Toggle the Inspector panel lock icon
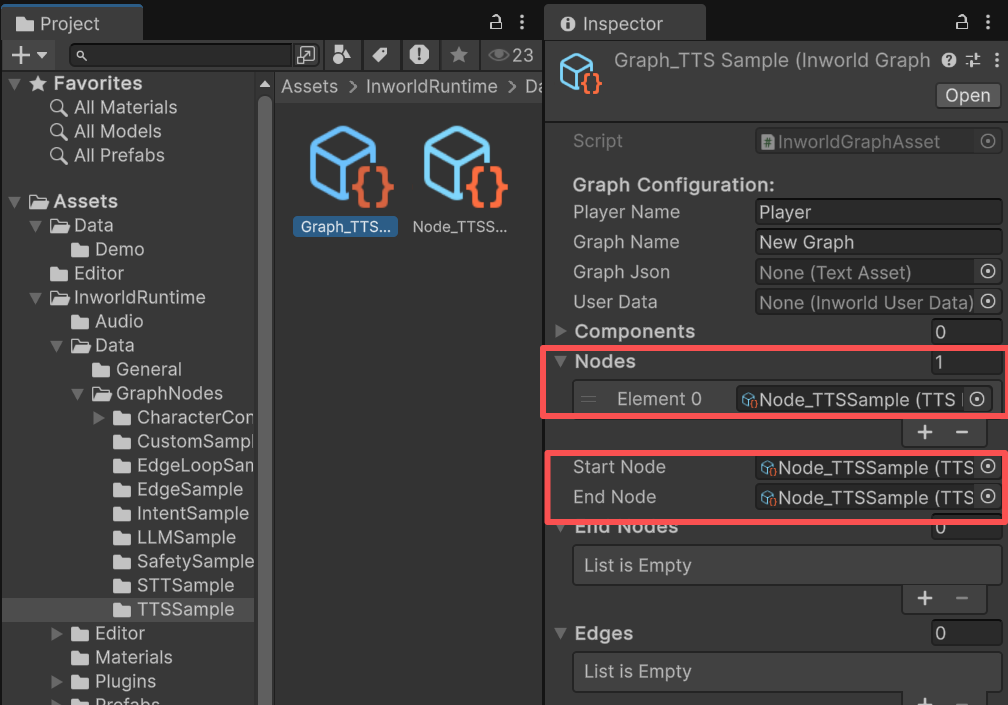Screen dimensions: 1008x705 coord(961,22)
